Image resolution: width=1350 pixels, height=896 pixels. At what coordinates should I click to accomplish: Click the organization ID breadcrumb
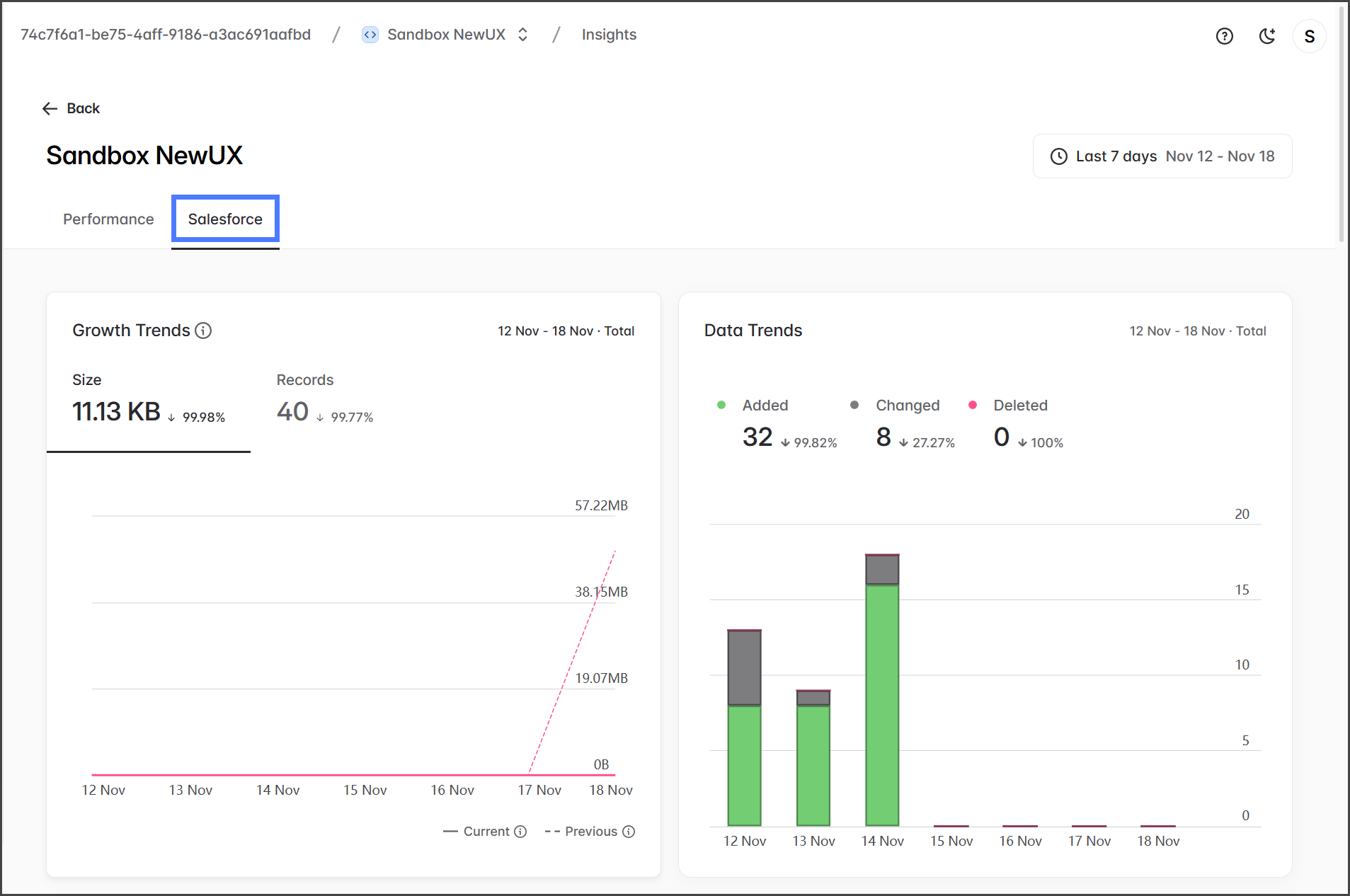tap(166, 35)
